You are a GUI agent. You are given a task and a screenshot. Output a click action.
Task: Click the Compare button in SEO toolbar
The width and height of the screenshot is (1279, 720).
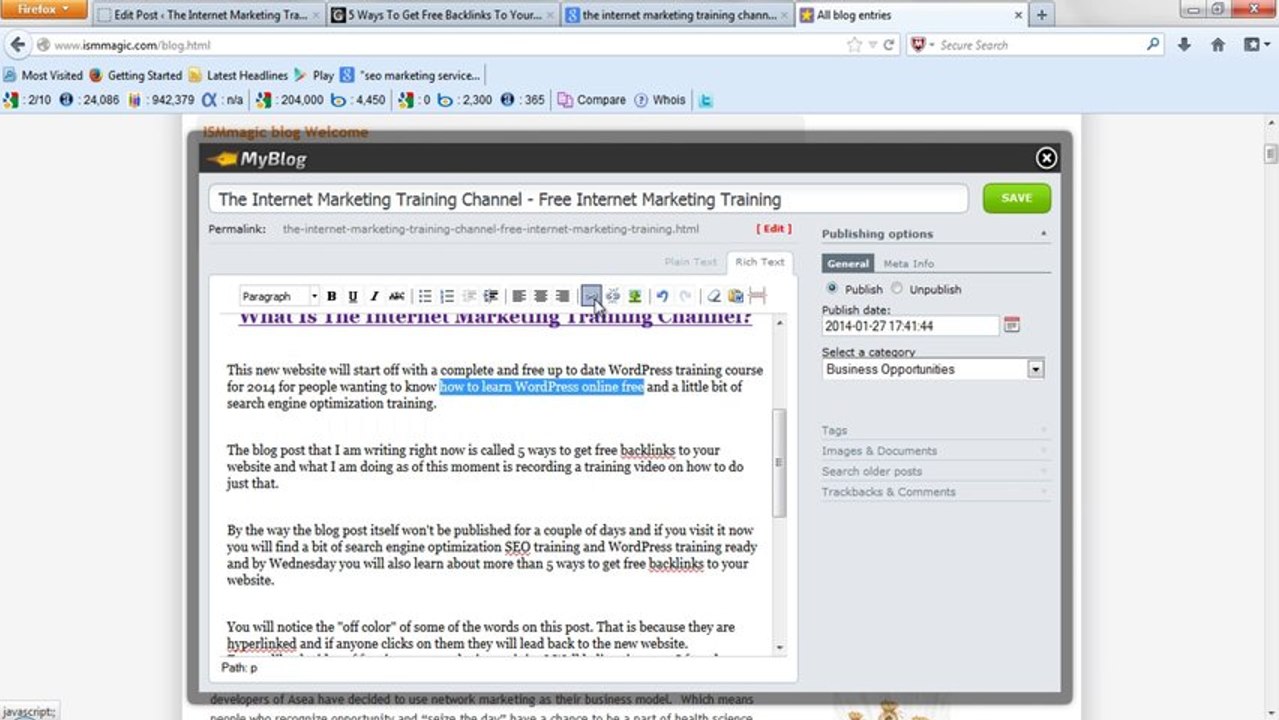click(x=591, y=100)
